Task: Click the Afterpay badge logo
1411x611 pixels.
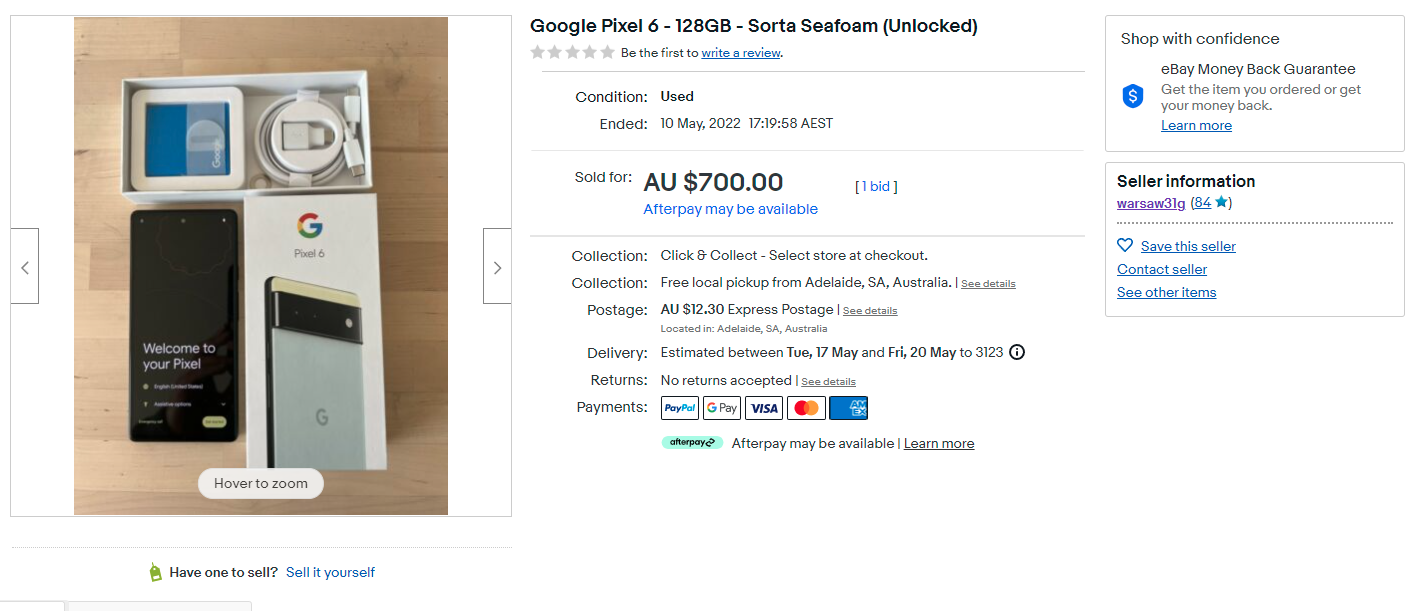Action: [692, 442]
